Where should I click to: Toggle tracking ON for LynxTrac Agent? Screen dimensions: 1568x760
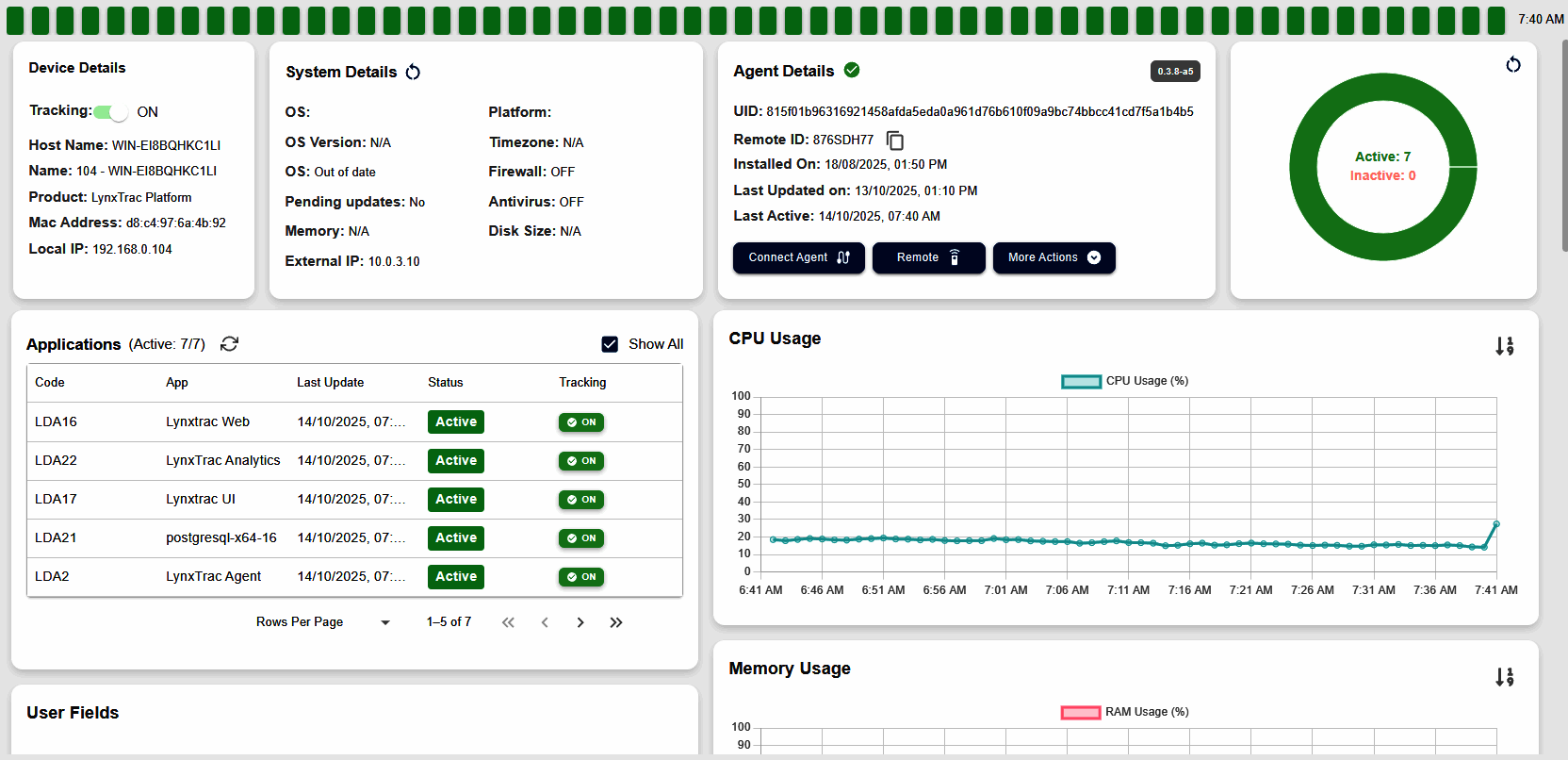coord(581,577)
